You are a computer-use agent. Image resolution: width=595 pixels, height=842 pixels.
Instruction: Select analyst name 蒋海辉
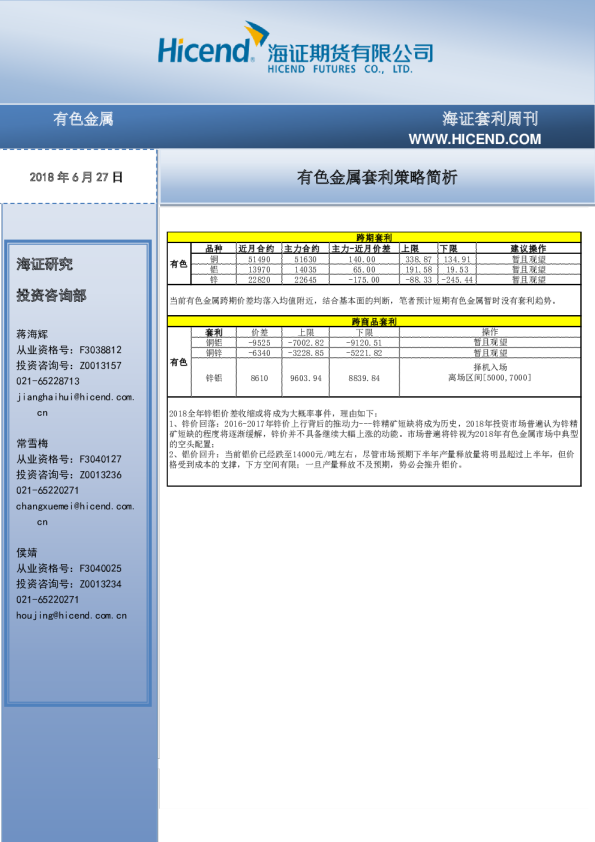(x=32, y=334)
